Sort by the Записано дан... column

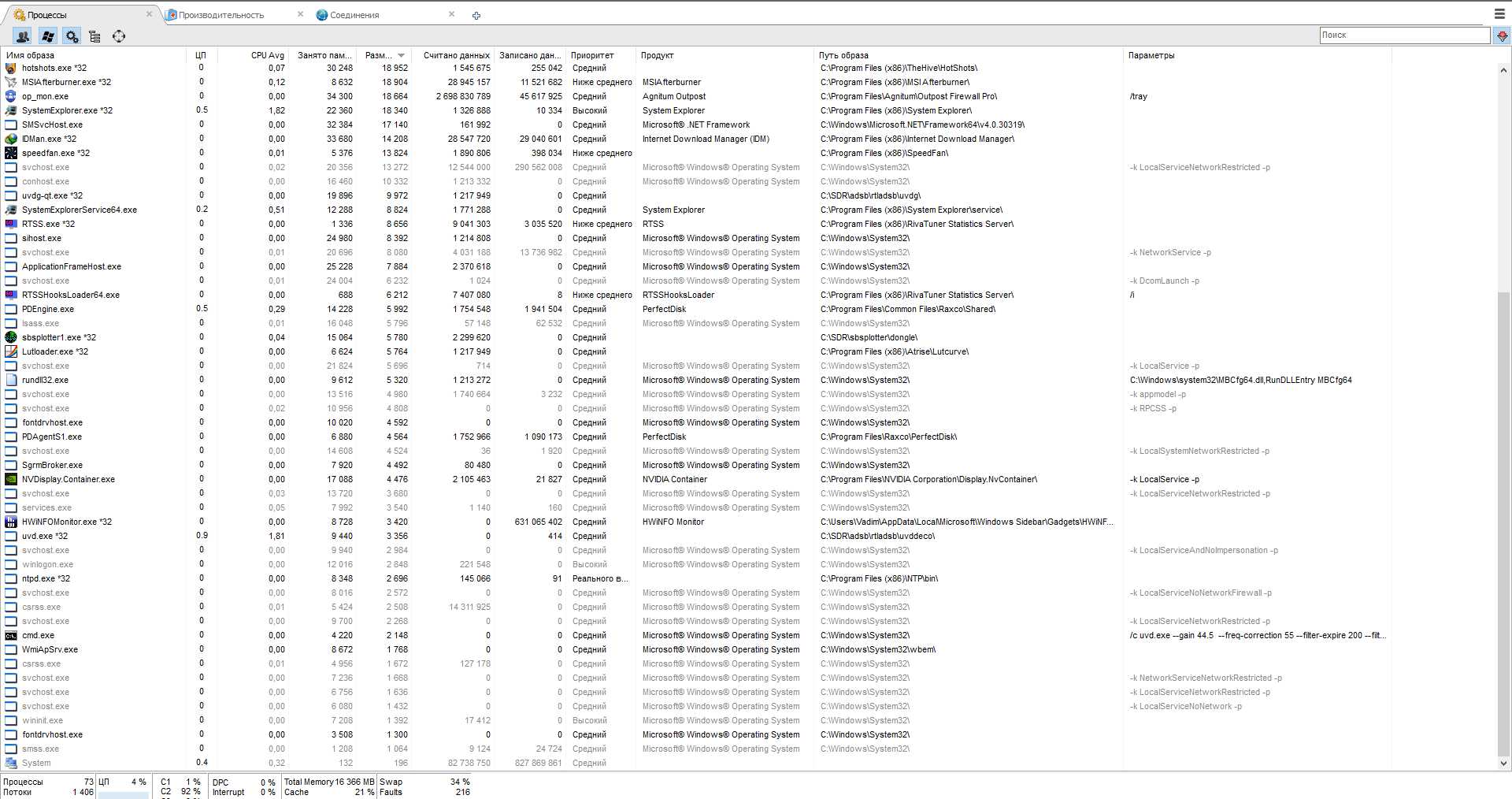(x=530, y=55)
